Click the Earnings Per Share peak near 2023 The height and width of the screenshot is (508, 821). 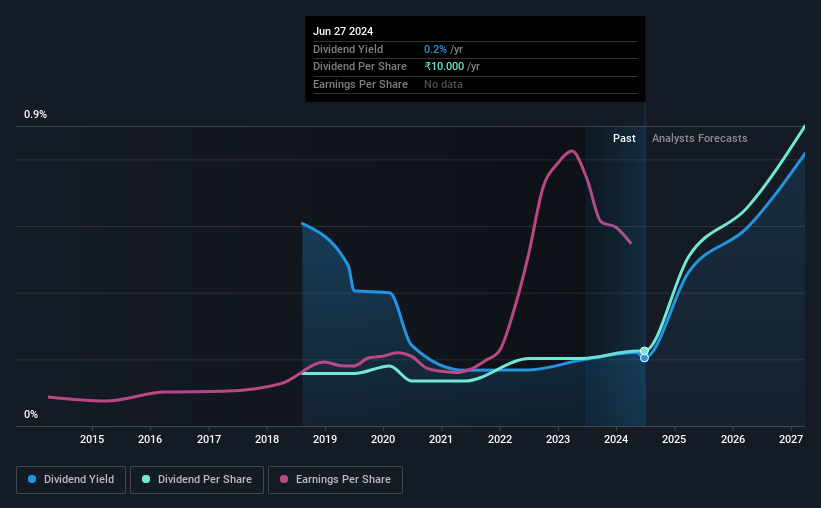(572, 151)
